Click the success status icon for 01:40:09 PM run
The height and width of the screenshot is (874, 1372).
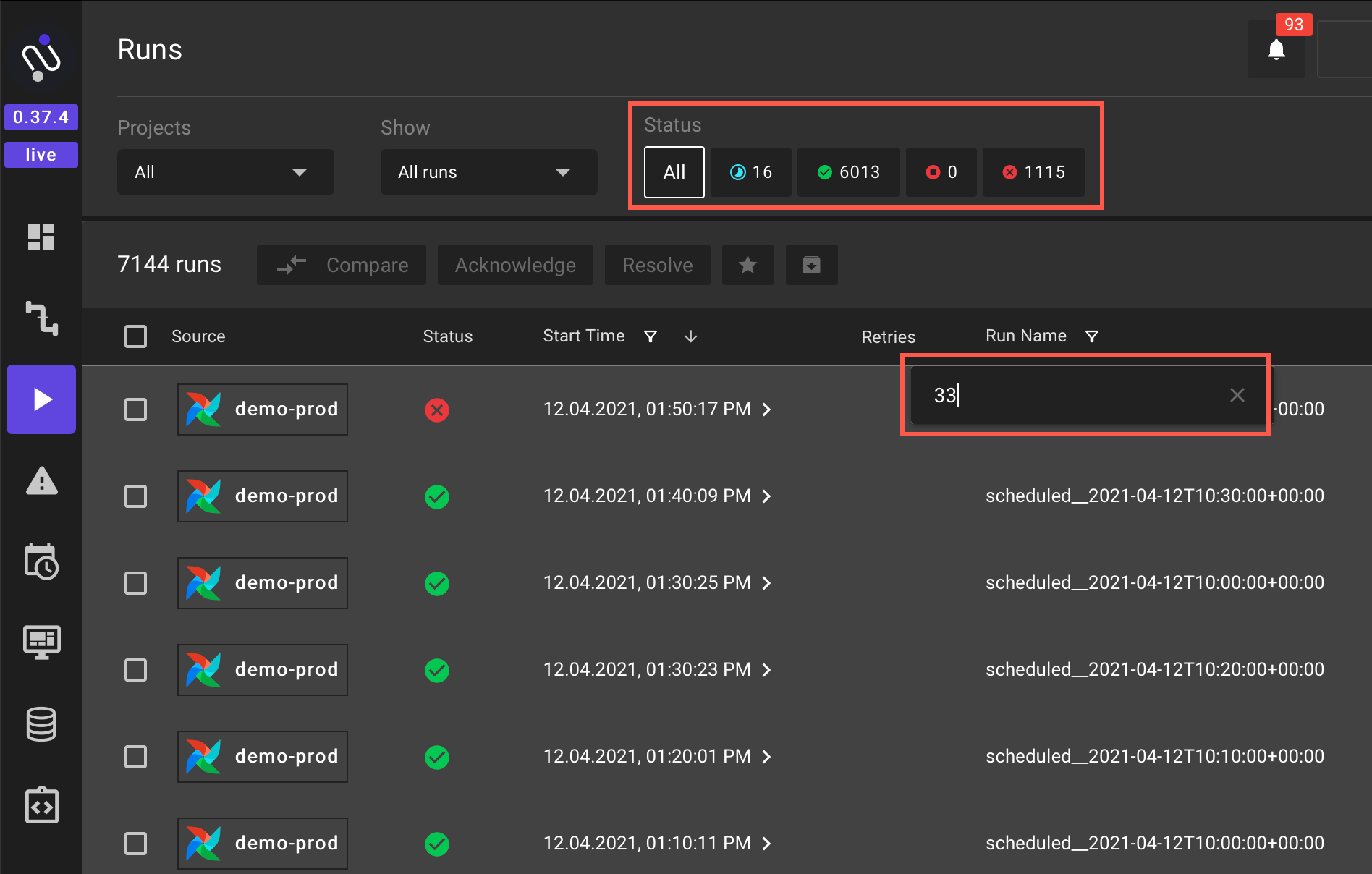(437, 496)
